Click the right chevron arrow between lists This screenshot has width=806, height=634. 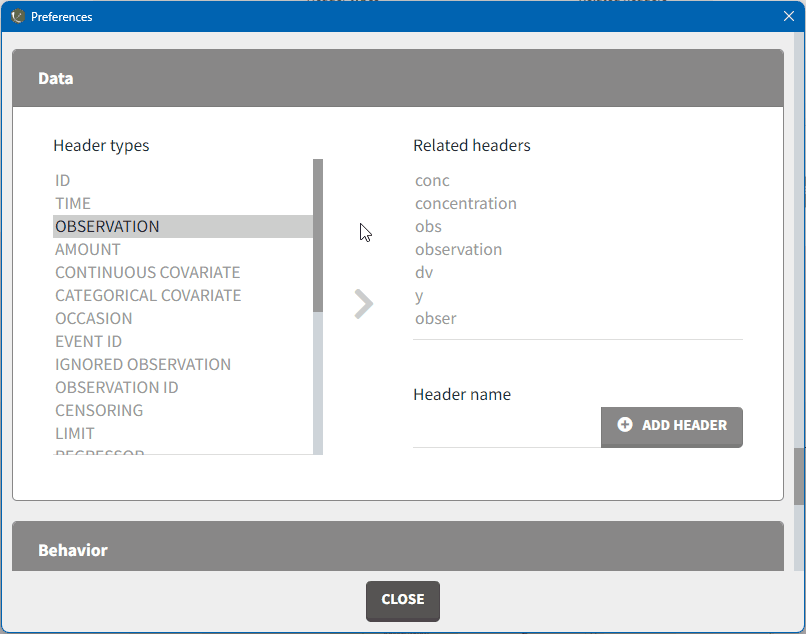point(364,304)
